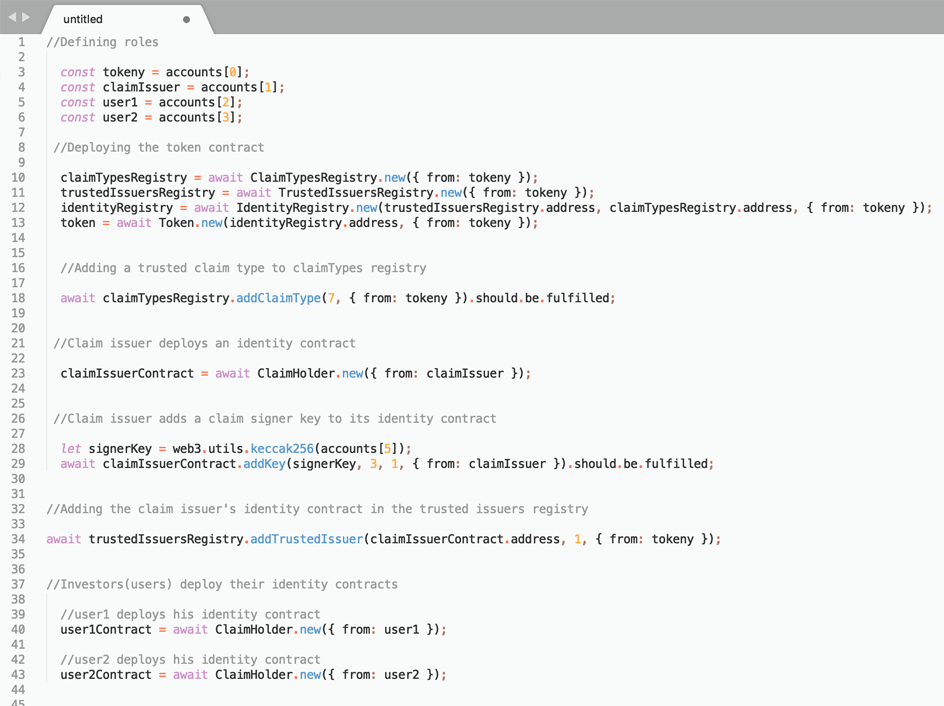
Task: Click line number 43 in the gutter
Action: [x=18, y=675]
